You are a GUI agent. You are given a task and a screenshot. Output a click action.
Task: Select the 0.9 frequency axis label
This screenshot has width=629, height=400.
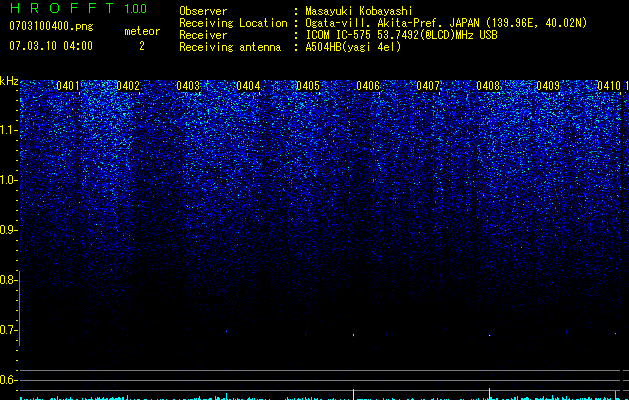point(8,230)
